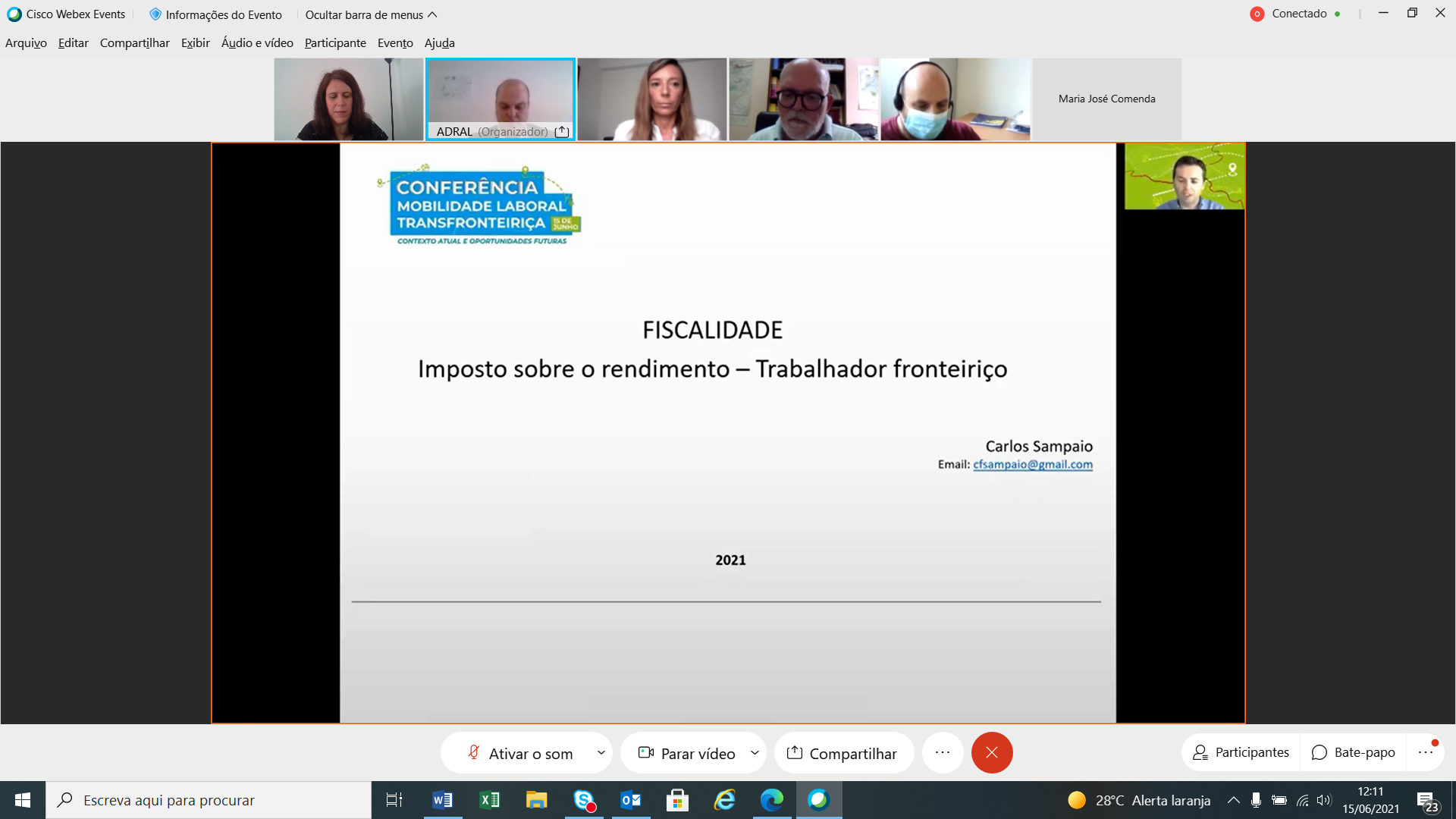This screenshot has width=1456, height=819.
Task: Click the red leave event button
Action: (991, 752)
